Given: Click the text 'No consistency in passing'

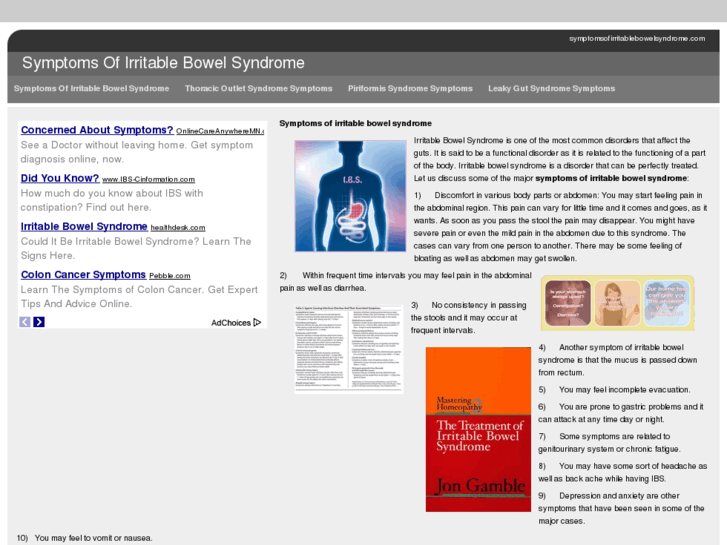Looking at the screenshot, I should [479, 305].
